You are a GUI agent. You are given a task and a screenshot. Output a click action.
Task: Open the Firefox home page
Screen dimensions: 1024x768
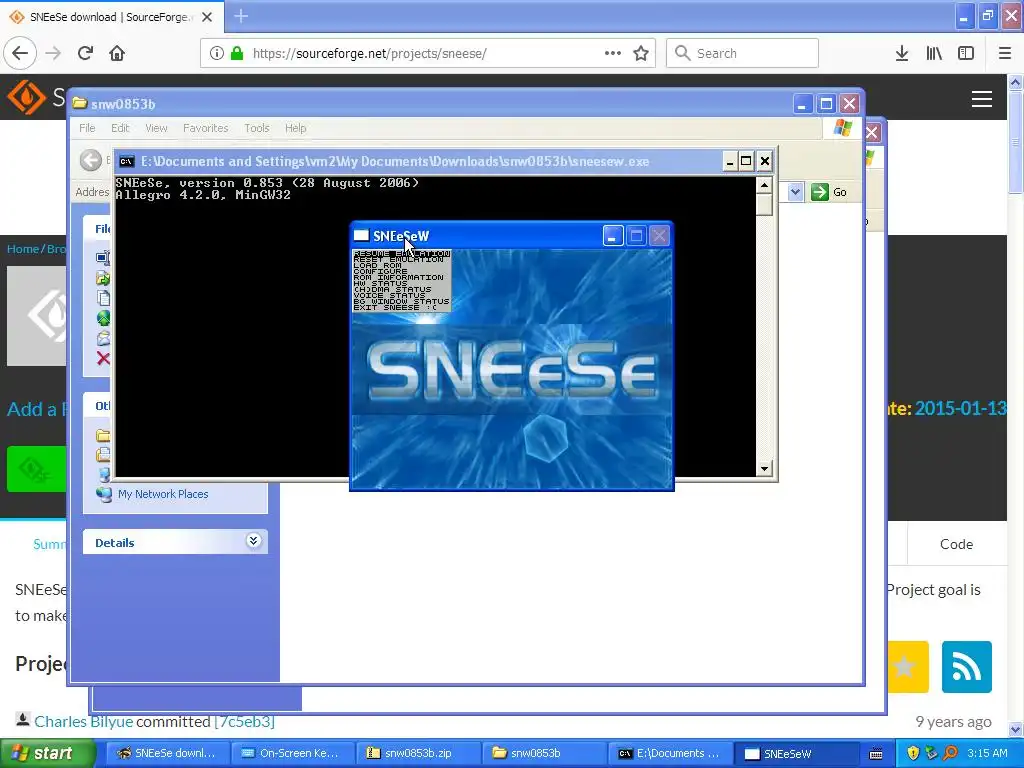pos(117,53)
